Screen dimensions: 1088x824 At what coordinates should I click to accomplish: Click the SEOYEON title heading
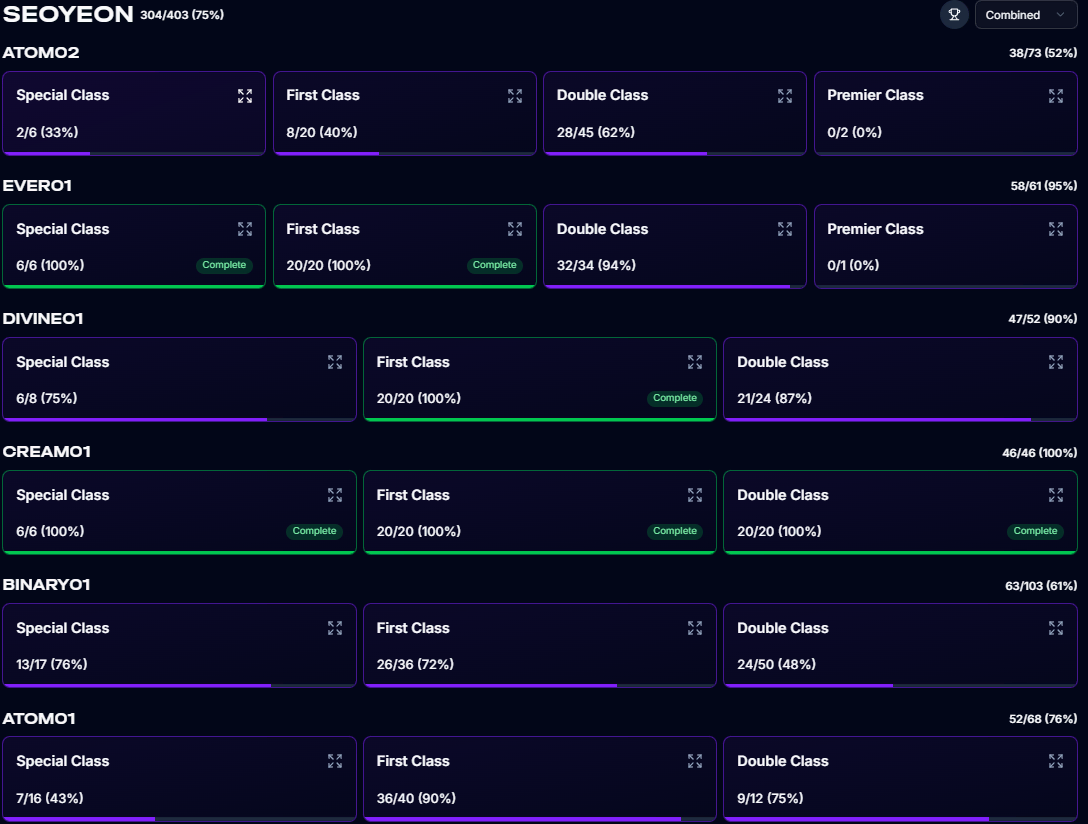(69, 14)
